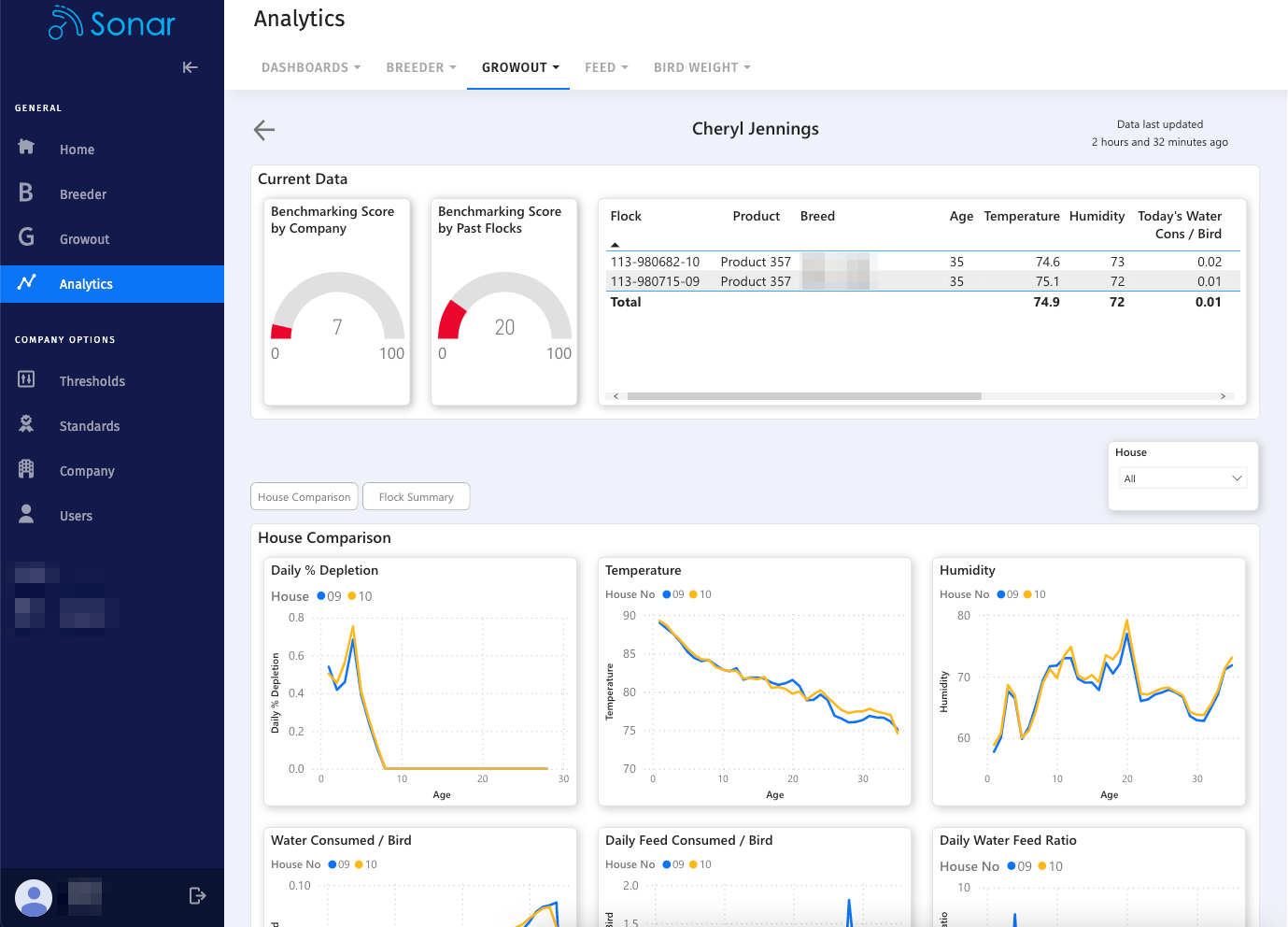Open the Thresholds settings

[92, 381]
